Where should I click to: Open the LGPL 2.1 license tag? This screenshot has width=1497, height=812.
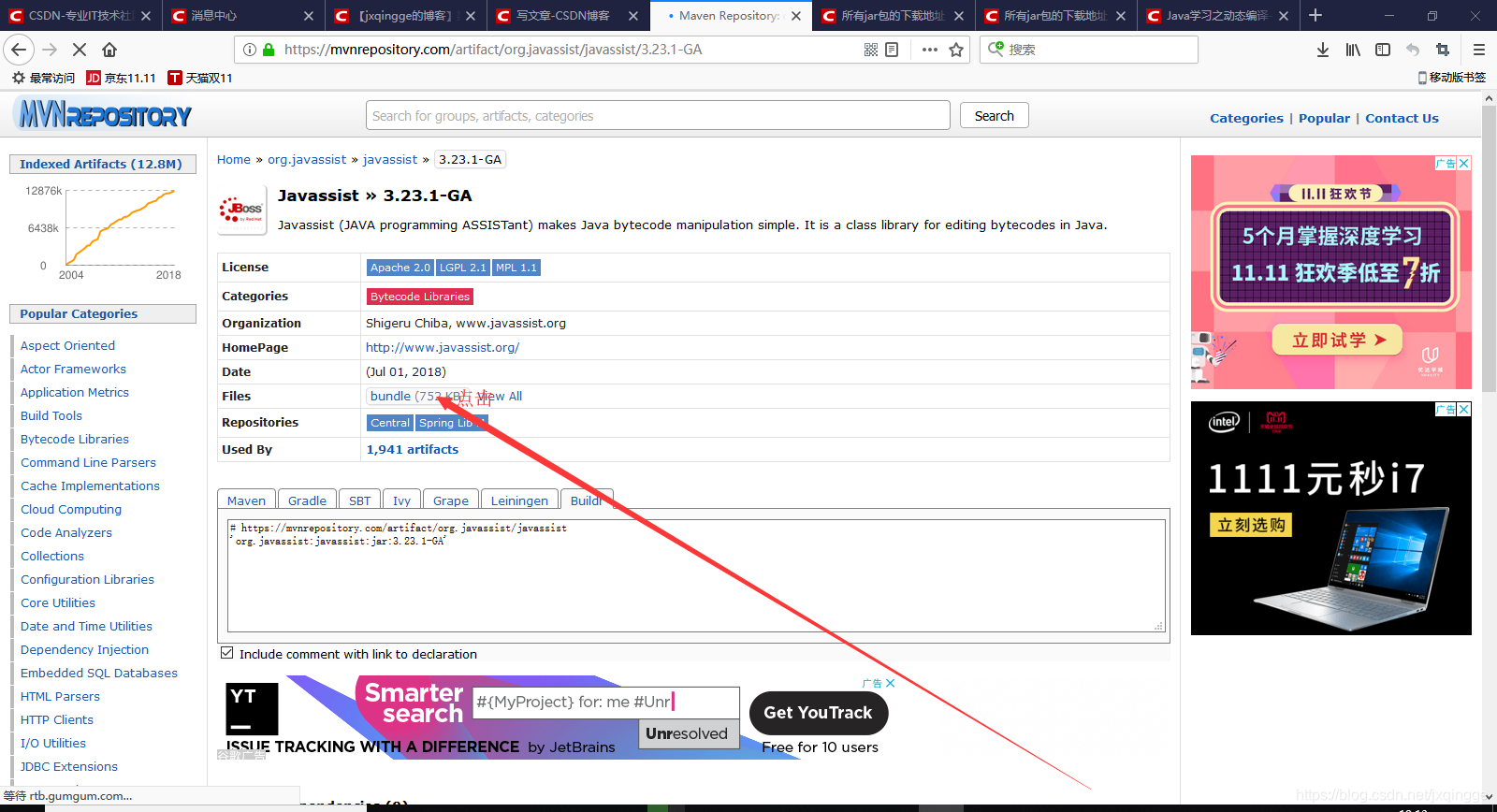coord(463,268)
